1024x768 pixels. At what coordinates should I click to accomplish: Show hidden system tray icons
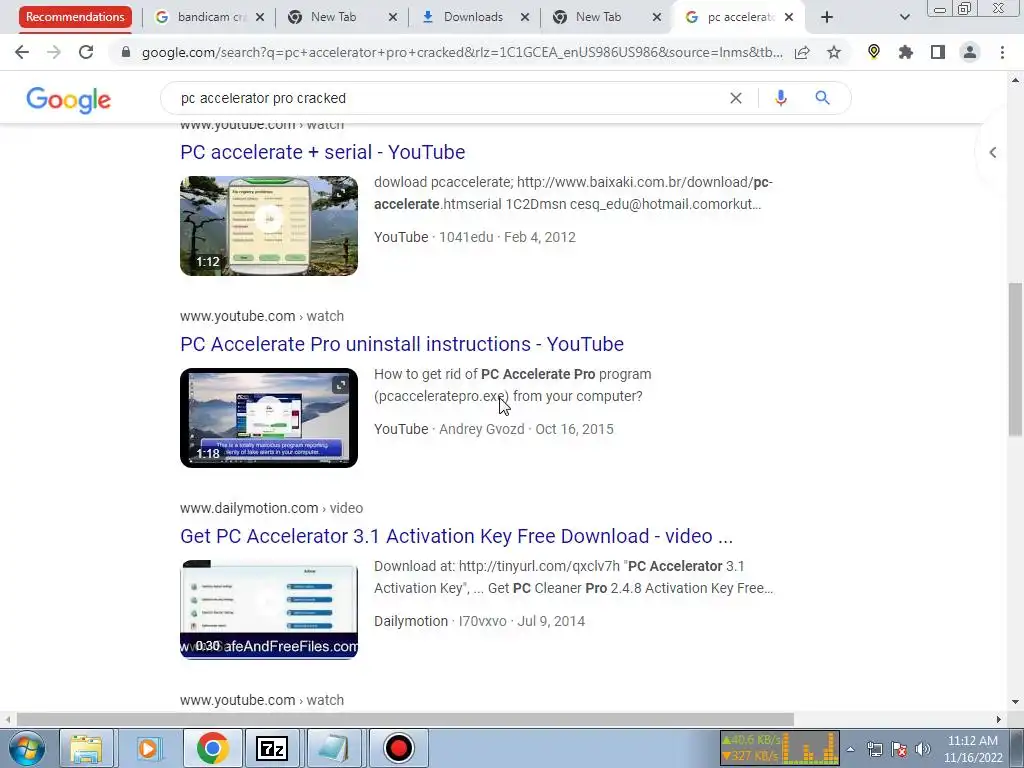(850, 749)
